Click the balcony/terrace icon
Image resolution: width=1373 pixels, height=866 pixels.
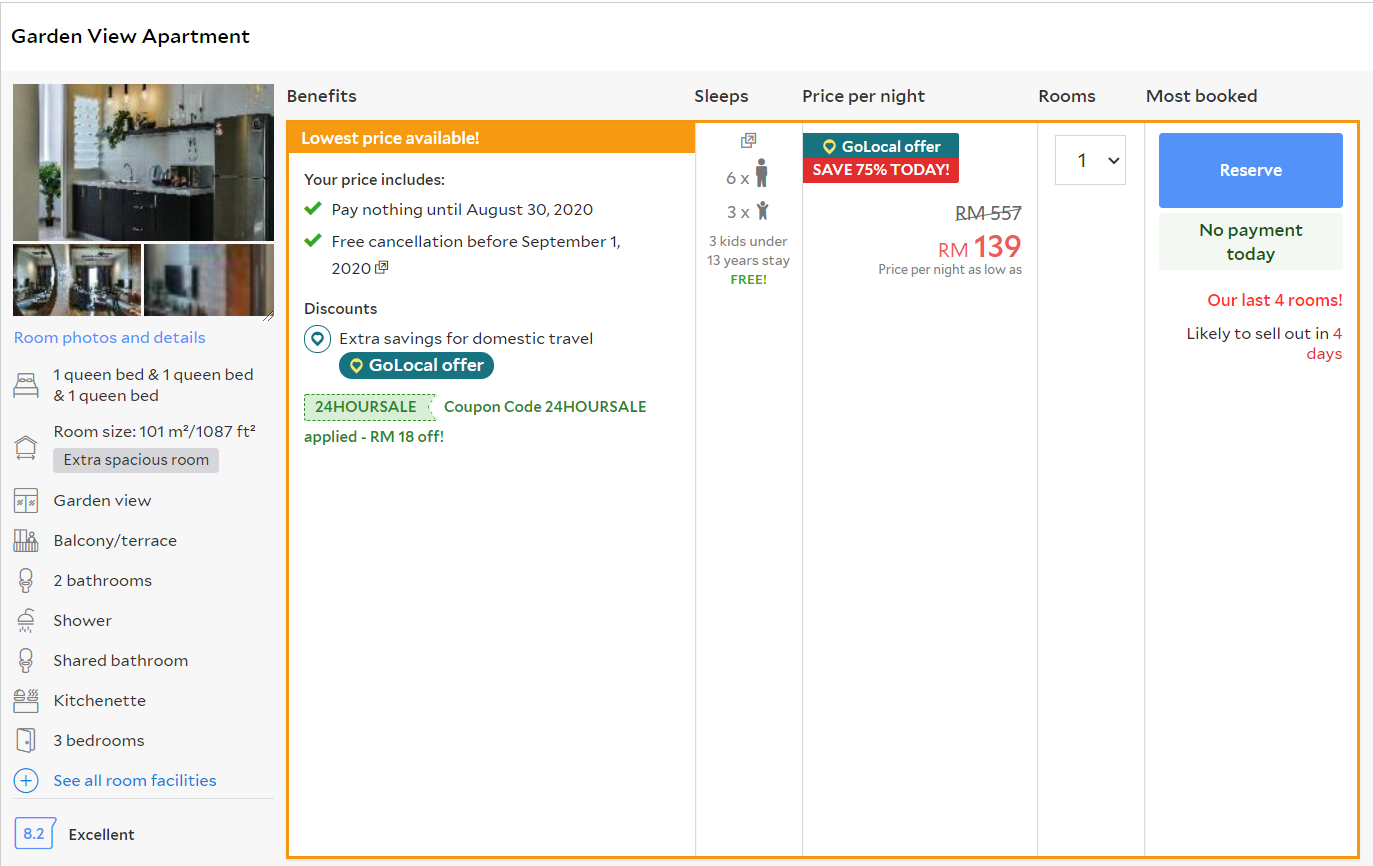click(x=26, y=541)
